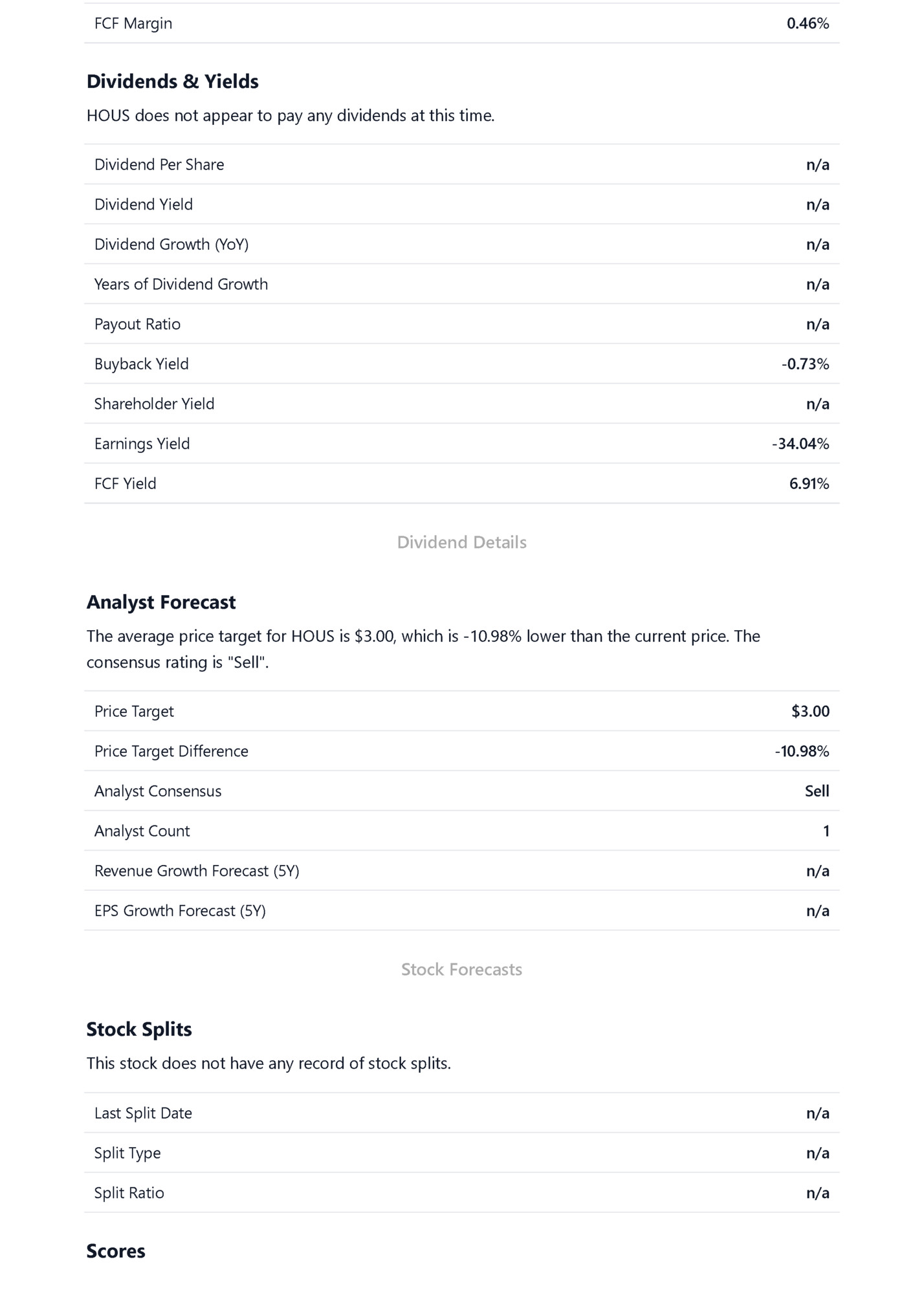This screenshot has width=924, height=1312.
Task: Select the FCF Margin row label
Action: point(133,23)
